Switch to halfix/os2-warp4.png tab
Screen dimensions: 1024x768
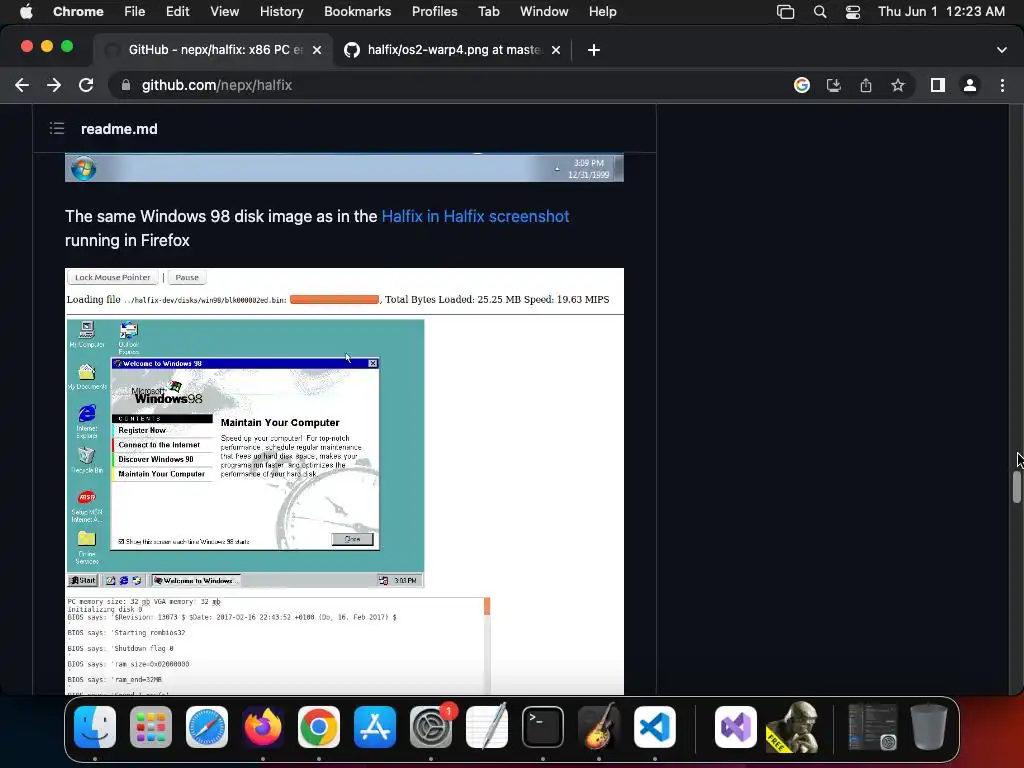(x=453, y=50)
